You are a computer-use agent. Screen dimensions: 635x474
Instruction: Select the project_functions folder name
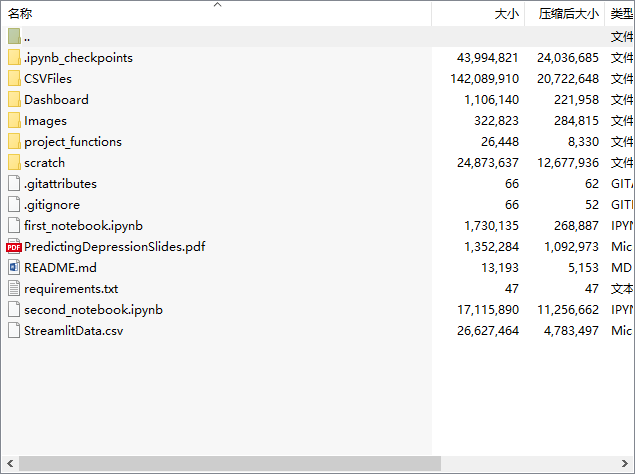click(73, 141)
